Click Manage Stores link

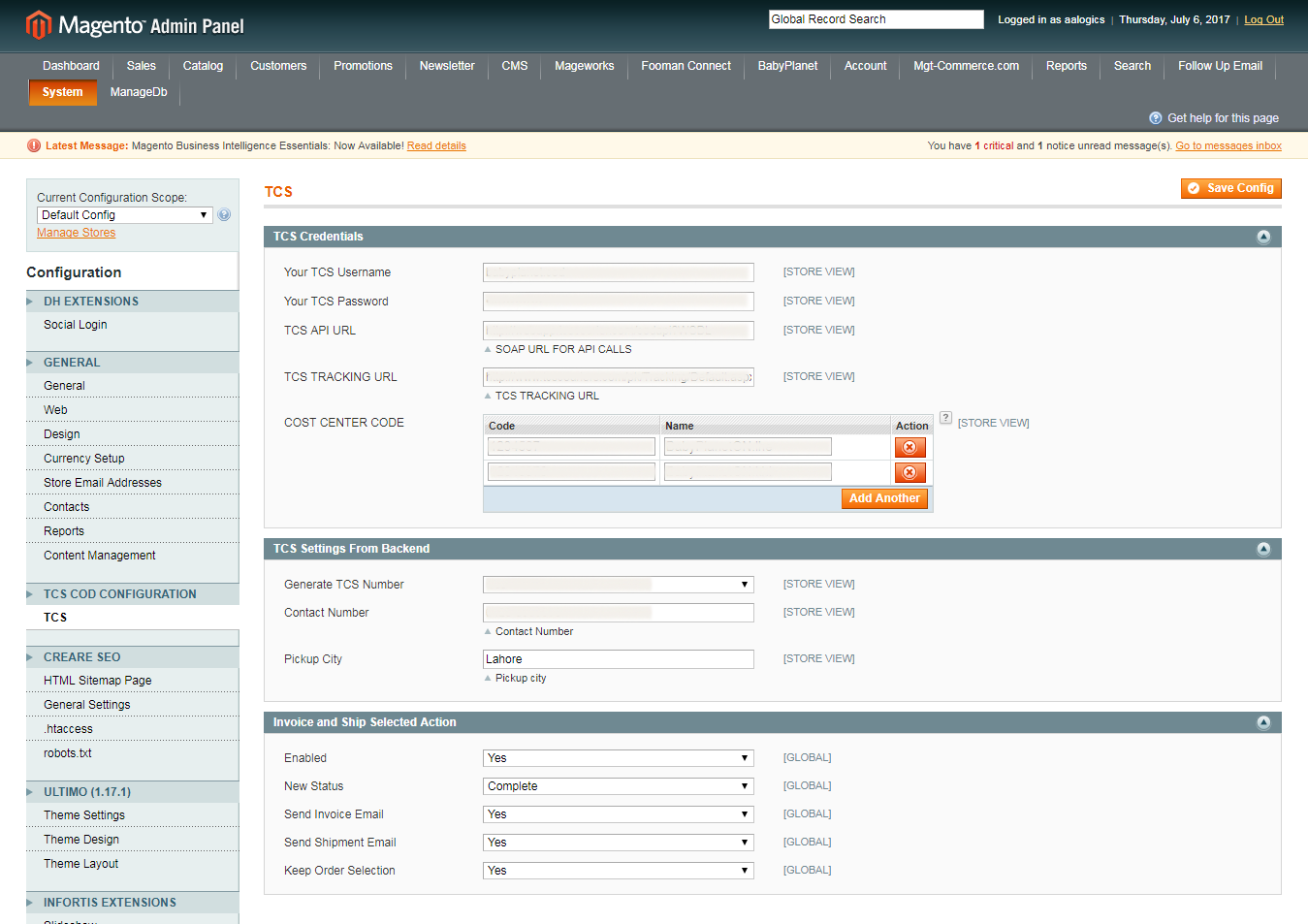point(76,233)
